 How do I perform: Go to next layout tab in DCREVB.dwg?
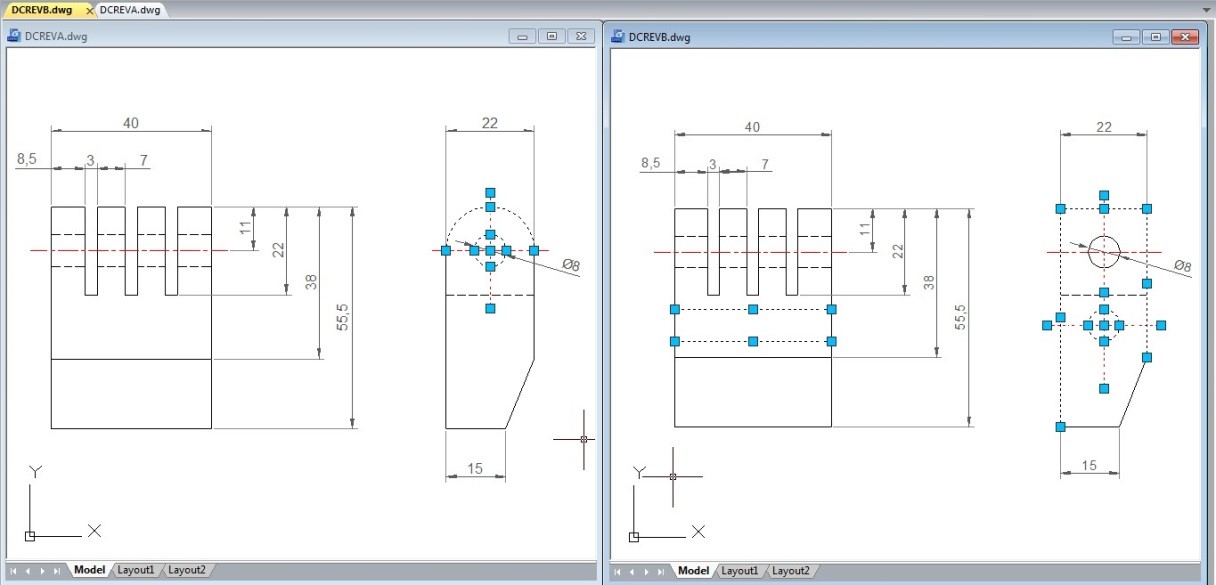pyautogui.click(x=646, y=571)
